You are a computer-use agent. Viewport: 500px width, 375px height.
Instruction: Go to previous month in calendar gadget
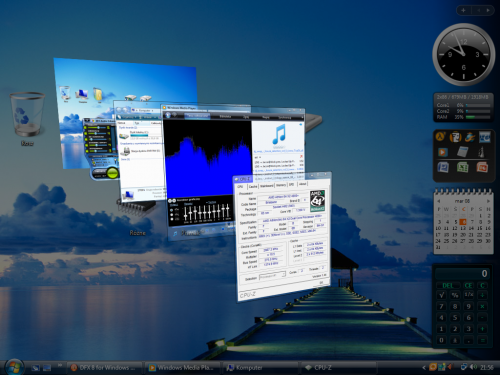(x=439, y=201)
